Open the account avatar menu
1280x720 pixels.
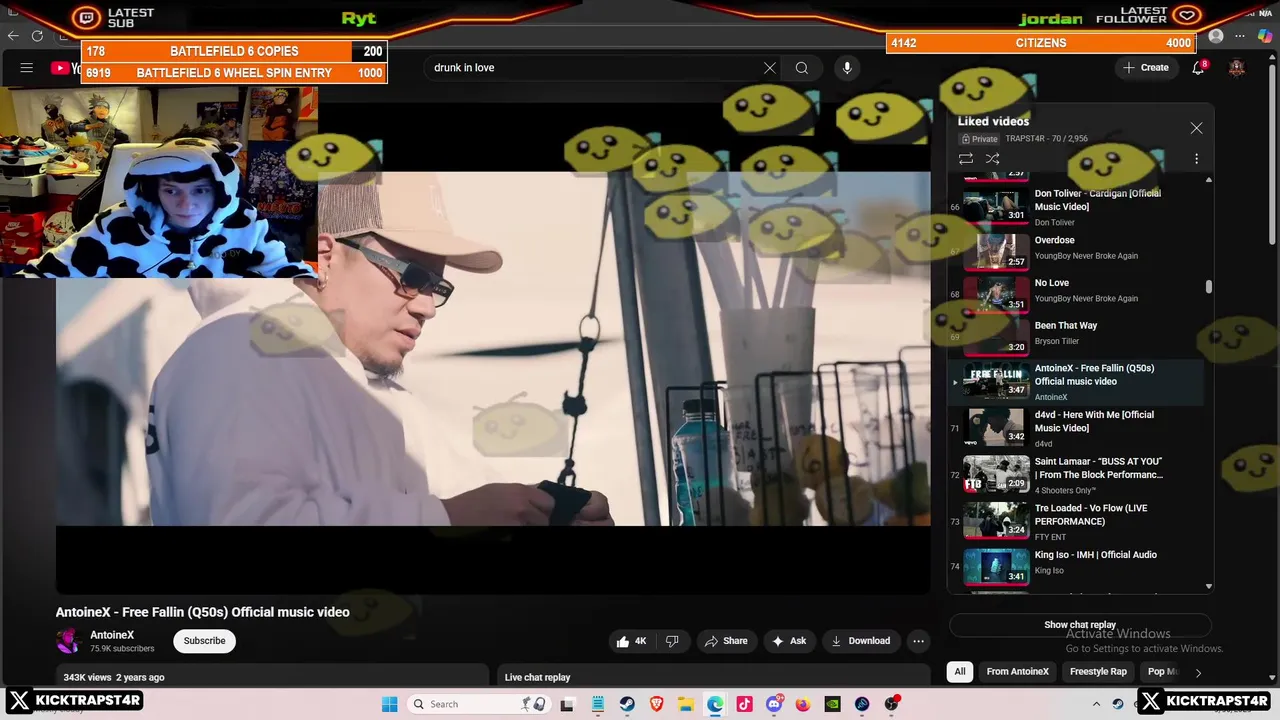pos(1237,68)
